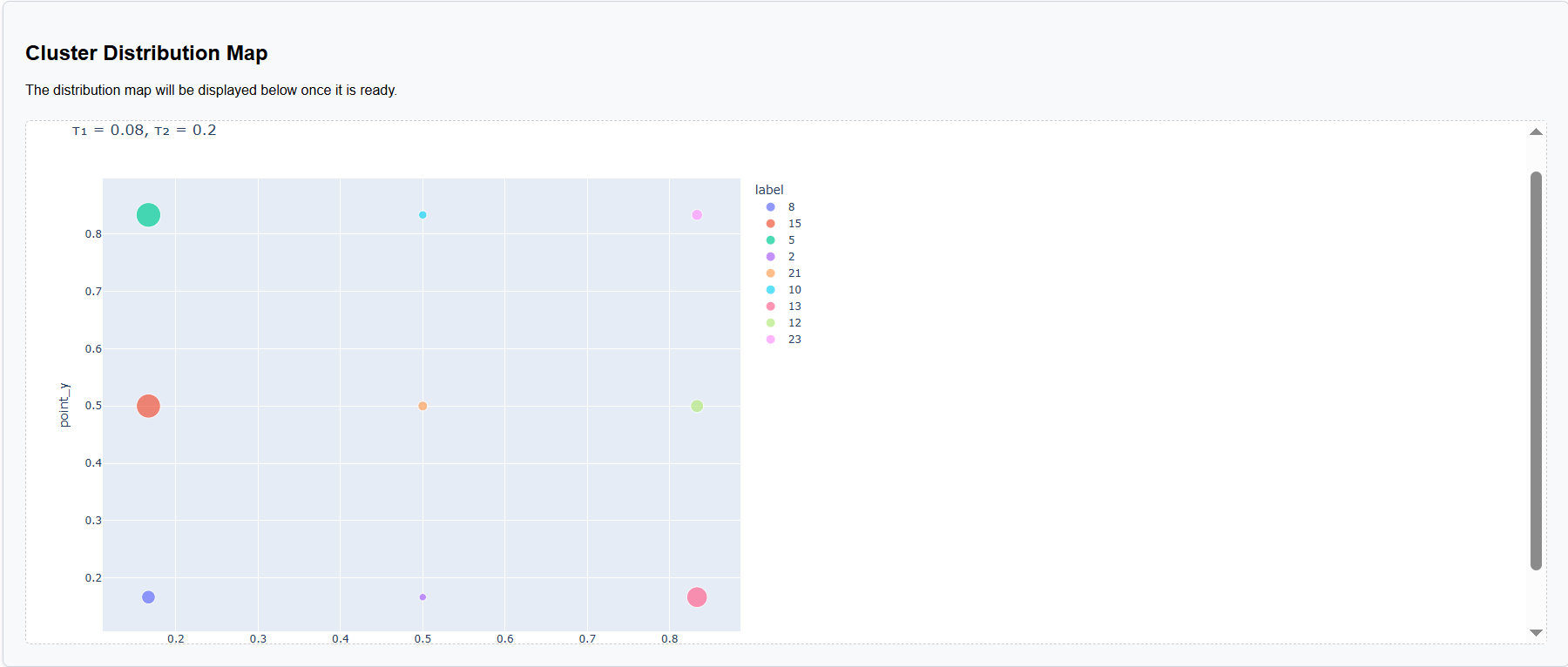Click the blue cluster point in plot area

(x=148, y=597)
